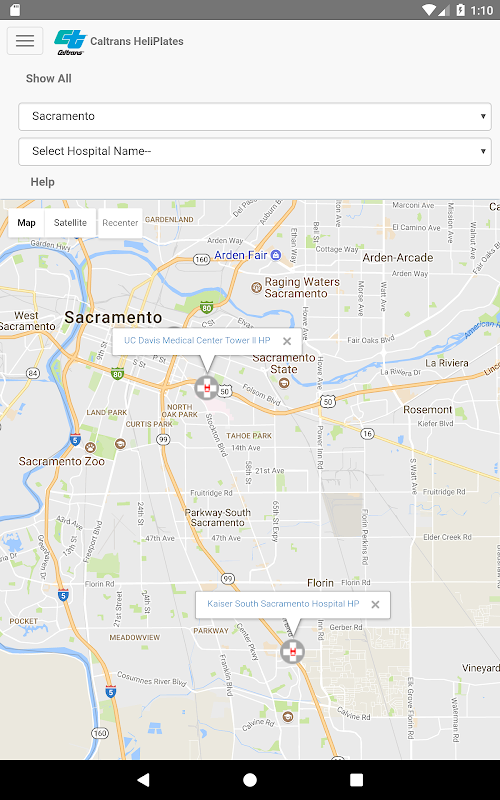Tap the Sacramento State university icon
This screenshot has width=500, height=800.
[285, 382]
